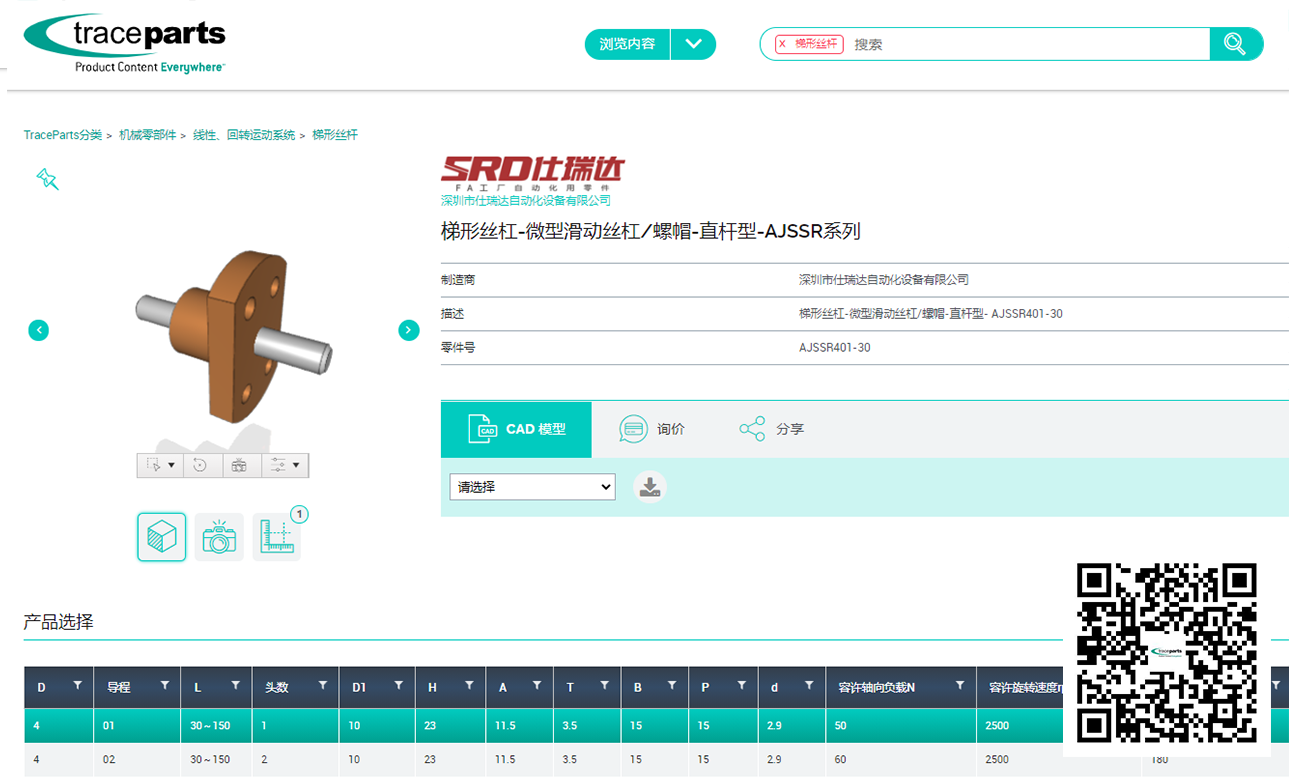Go to TraceParts分类 breadcrumb
Screen dimensions: 1289x778
coord(63,135)
